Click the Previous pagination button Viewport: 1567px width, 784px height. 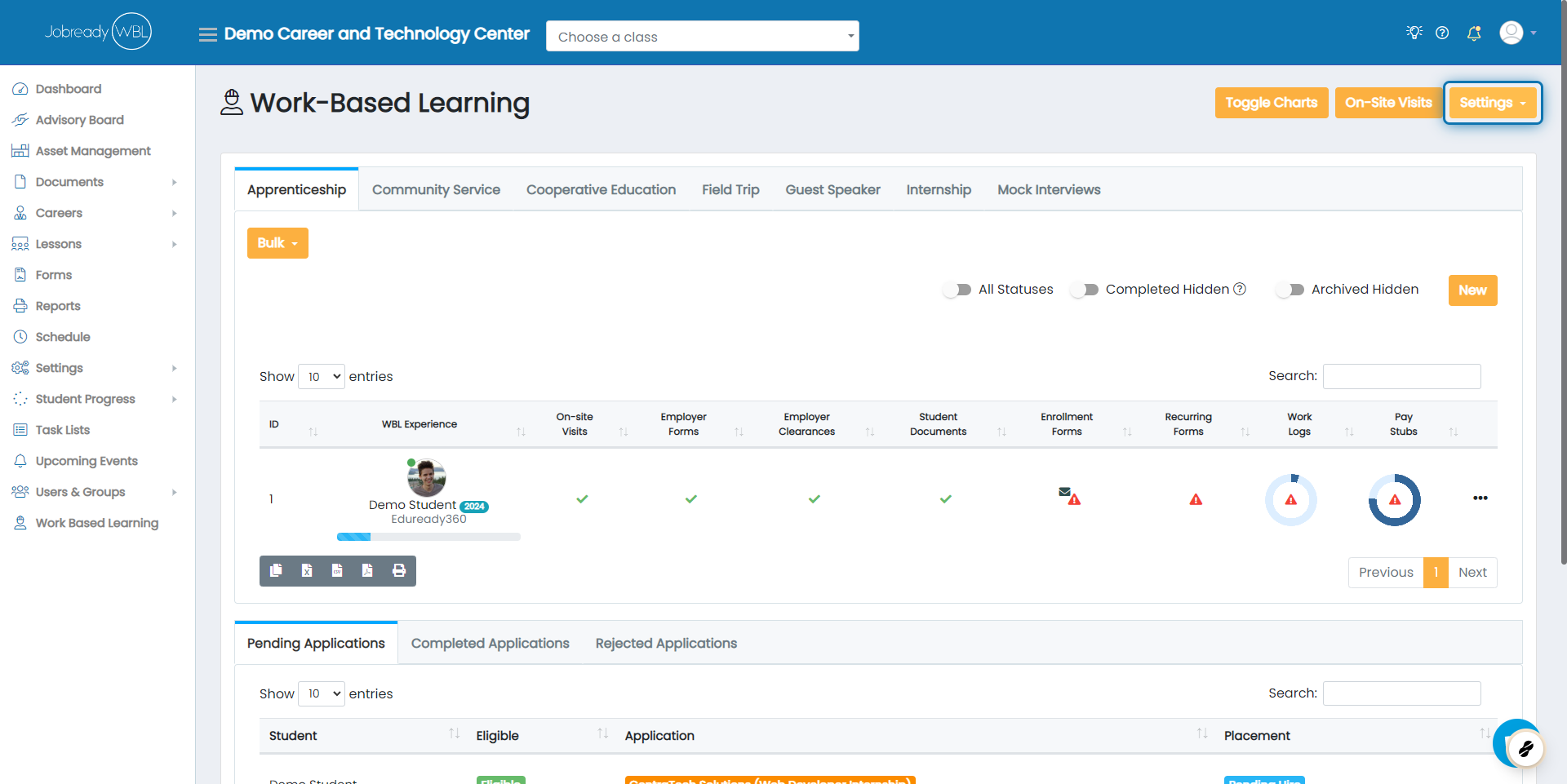click(x=1386, y=572)
